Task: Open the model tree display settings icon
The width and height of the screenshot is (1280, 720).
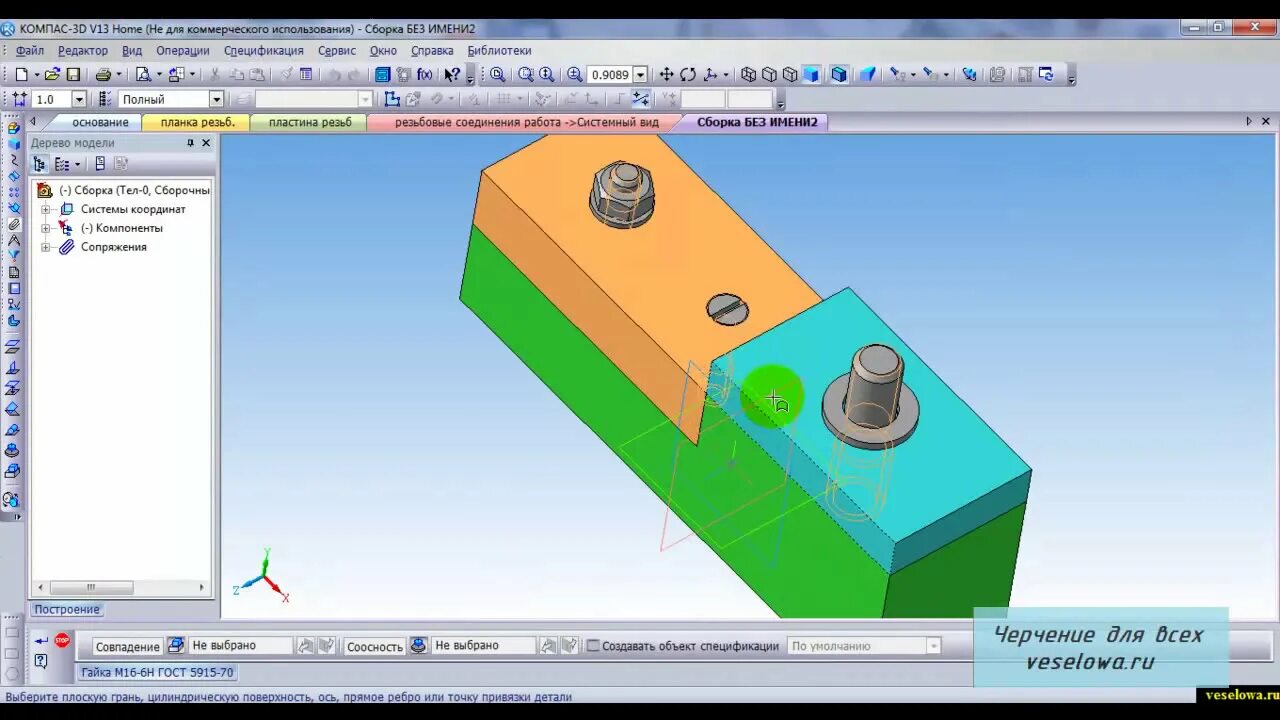Action: click(62, 164)
